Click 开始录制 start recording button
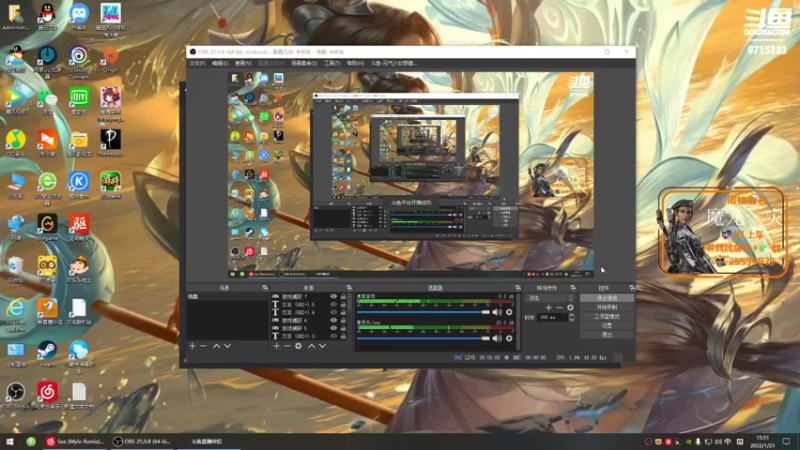Screen dimensions: 800x450 coord(607,307)
